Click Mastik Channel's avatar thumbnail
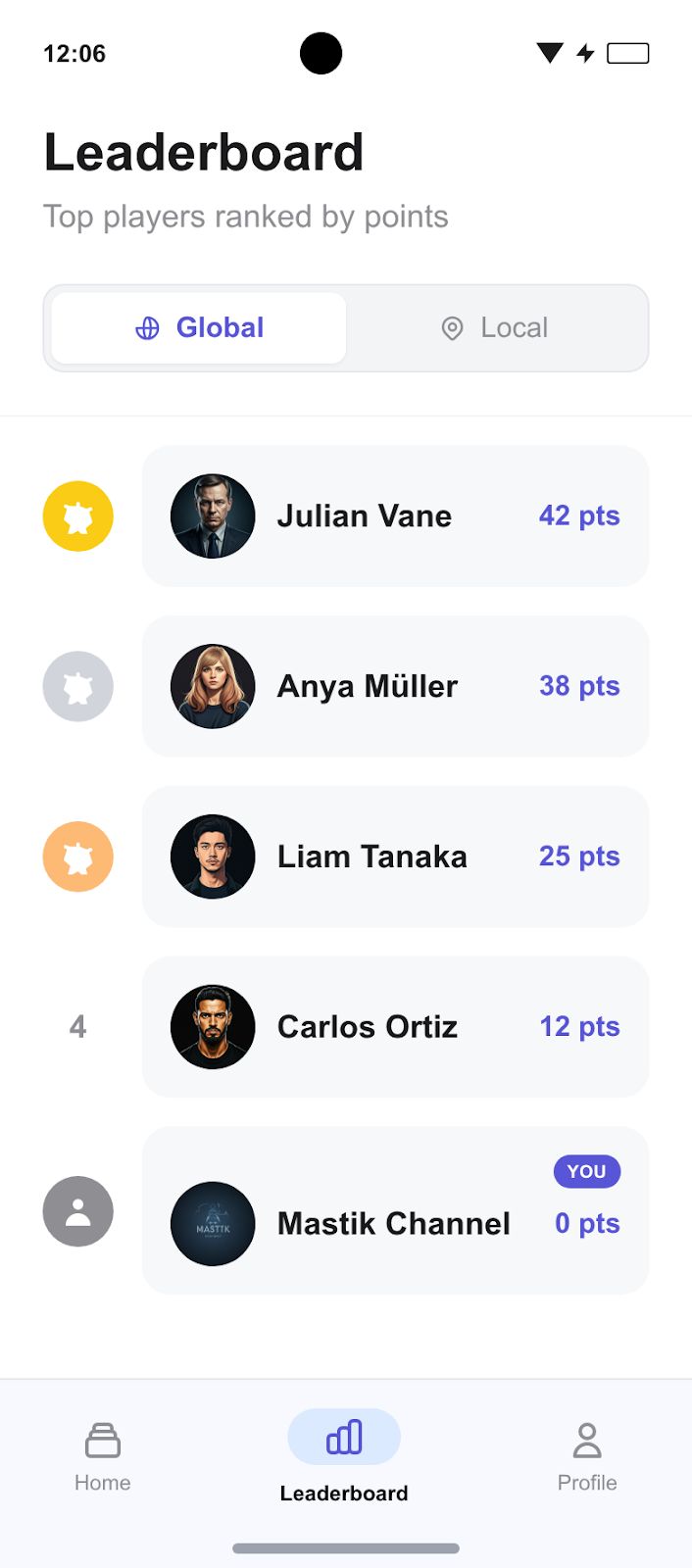The image size is (692, 1568). pos(212,1223)
